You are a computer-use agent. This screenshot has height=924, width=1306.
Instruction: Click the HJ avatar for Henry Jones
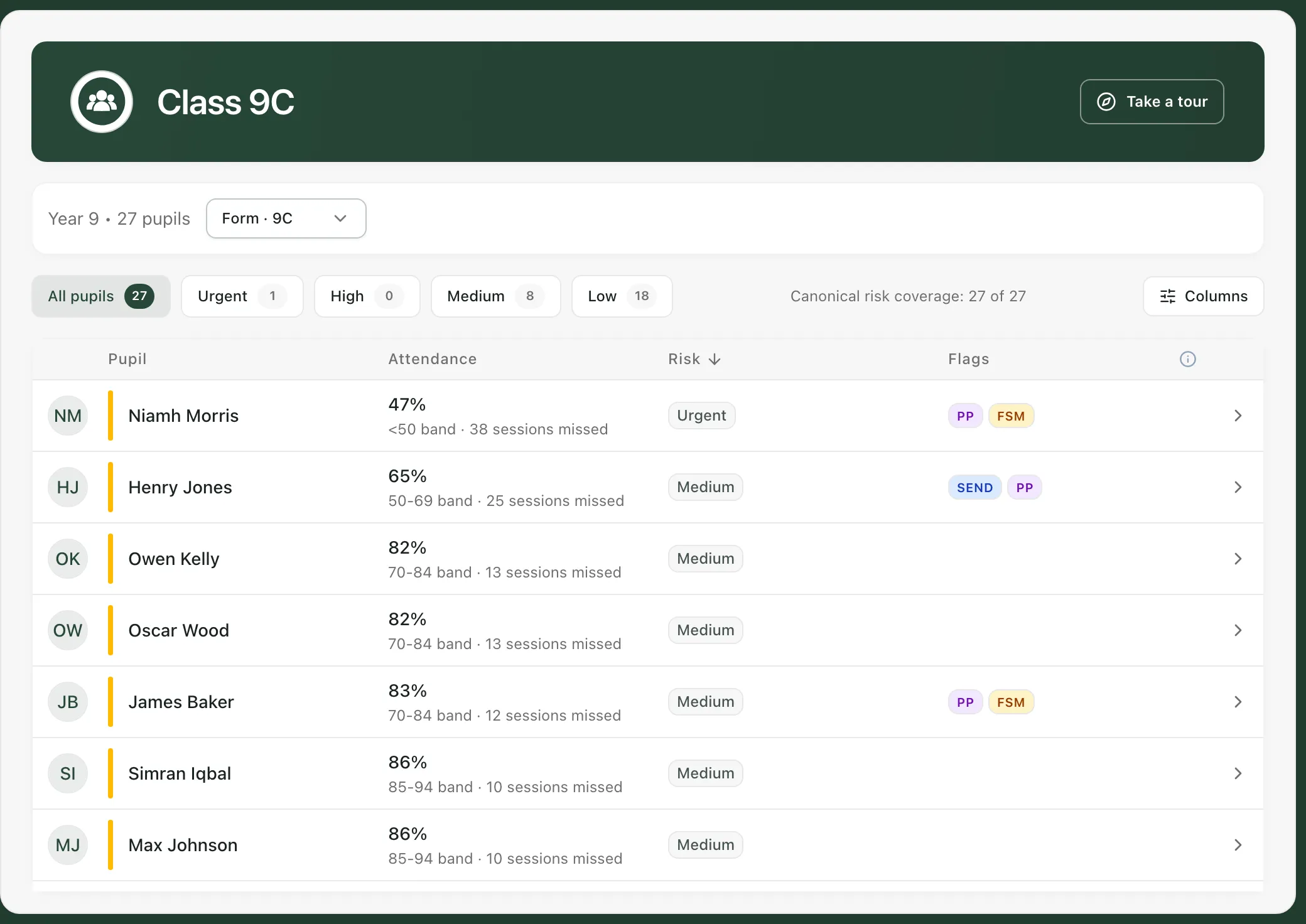point(68,487)
